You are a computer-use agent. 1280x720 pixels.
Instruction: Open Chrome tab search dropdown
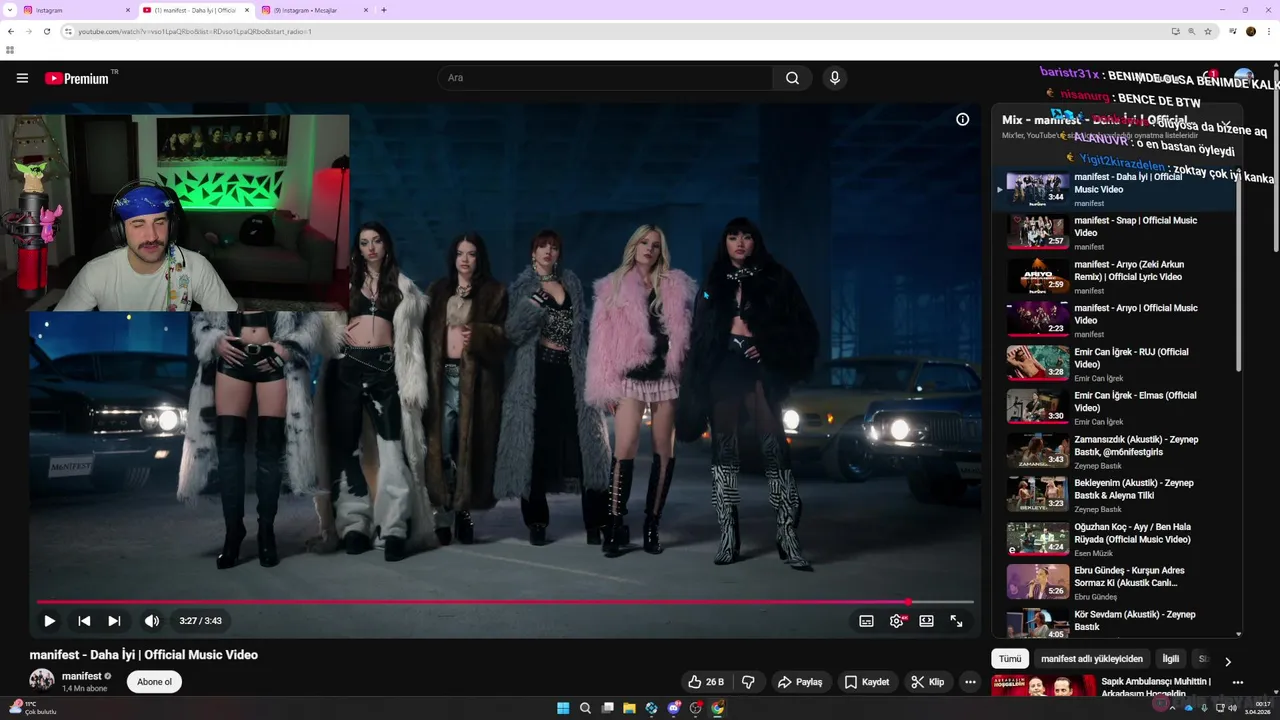point(10,10)
